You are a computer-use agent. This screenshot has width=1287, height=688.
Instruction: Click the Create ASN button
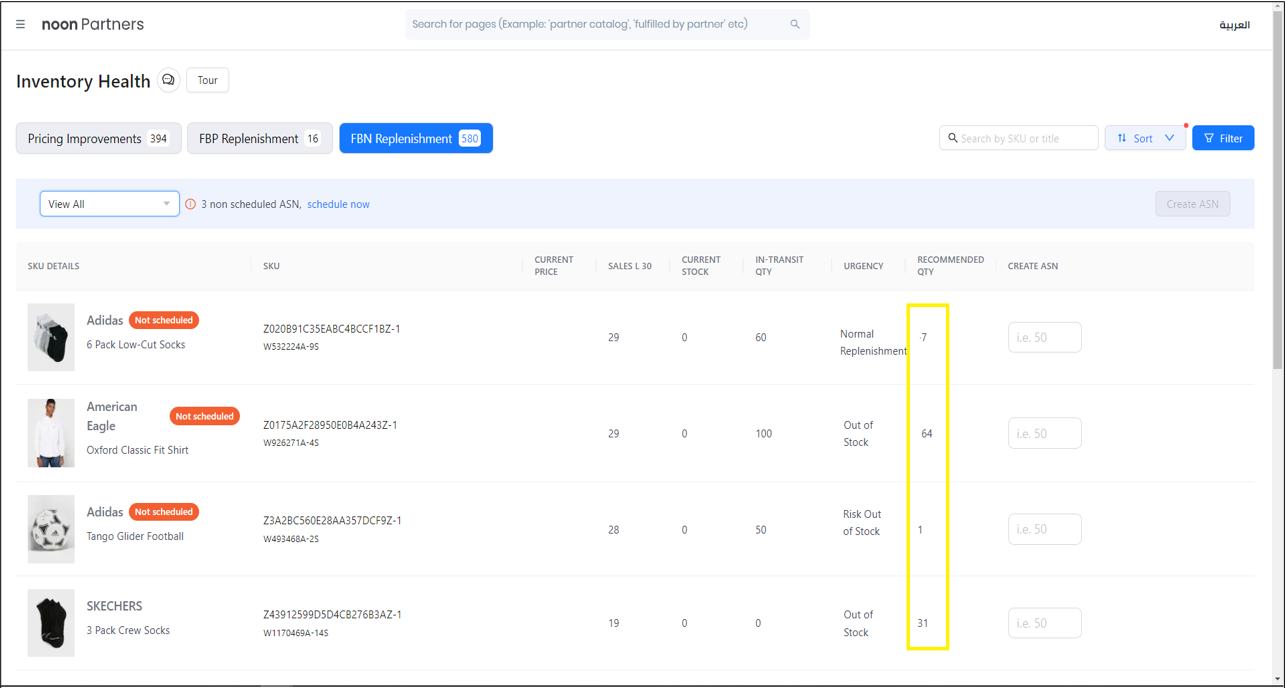pos(1192,204)
